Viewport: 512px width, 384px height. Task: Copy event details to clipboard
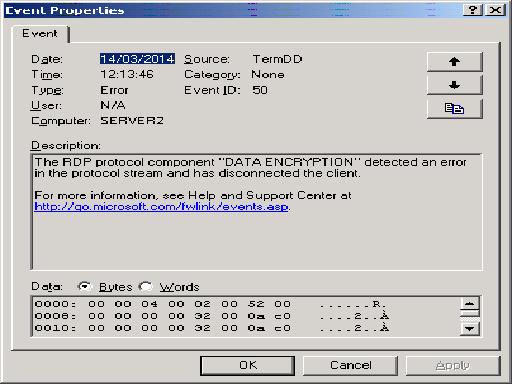click(454, 108)
